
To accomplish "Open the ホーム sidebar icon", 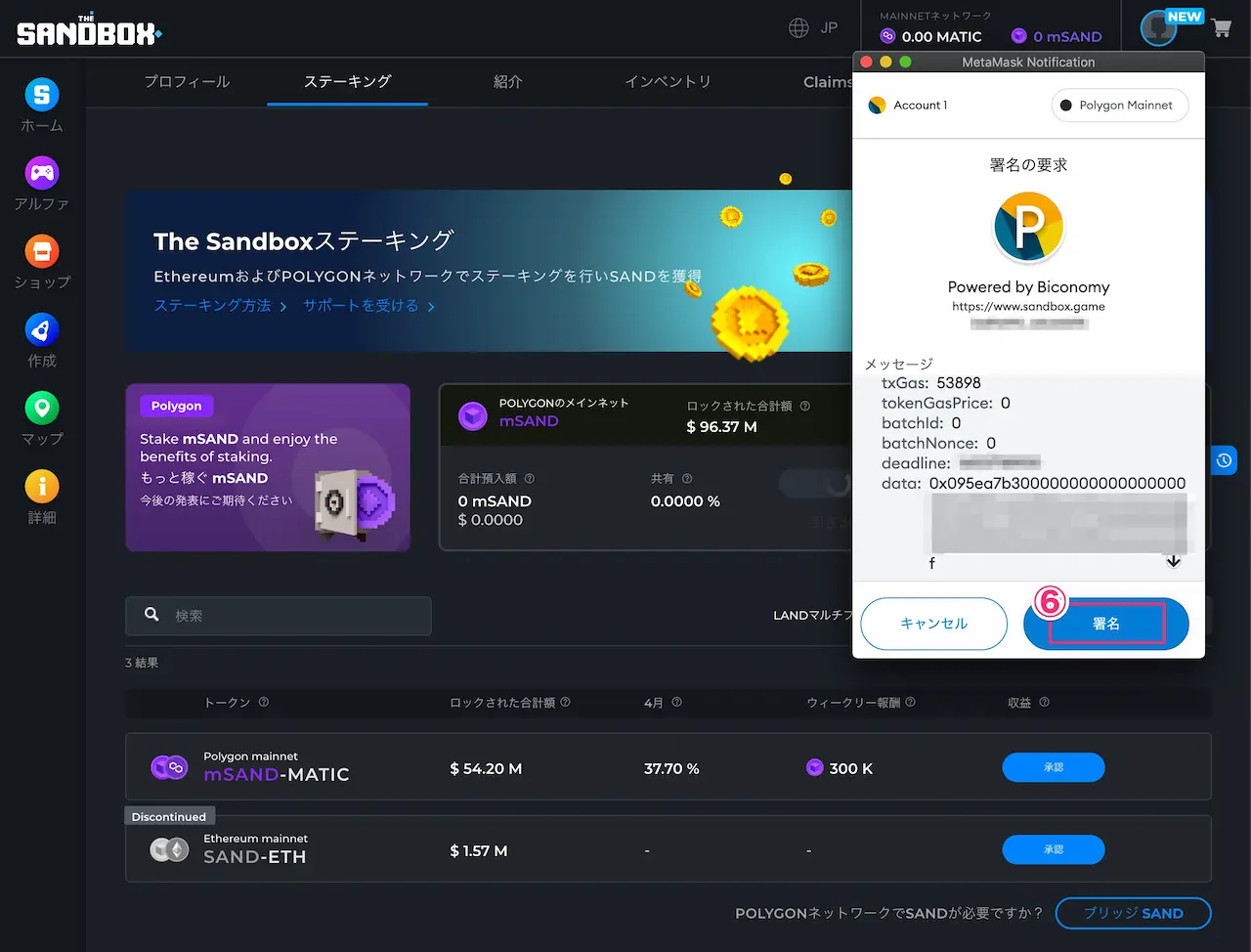I will (x=41, y=95).
